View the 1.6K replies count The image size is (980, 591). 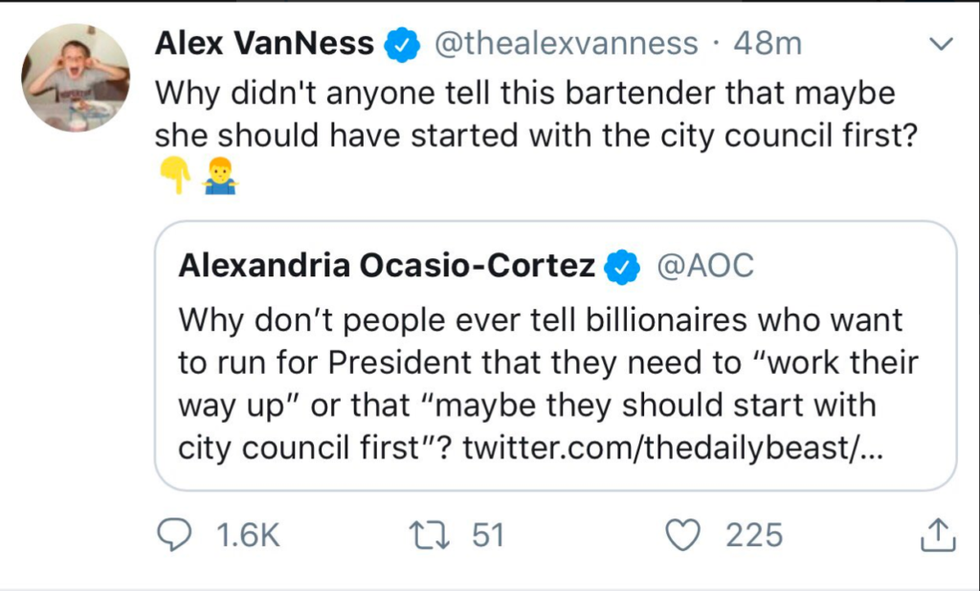pos(248,536)
